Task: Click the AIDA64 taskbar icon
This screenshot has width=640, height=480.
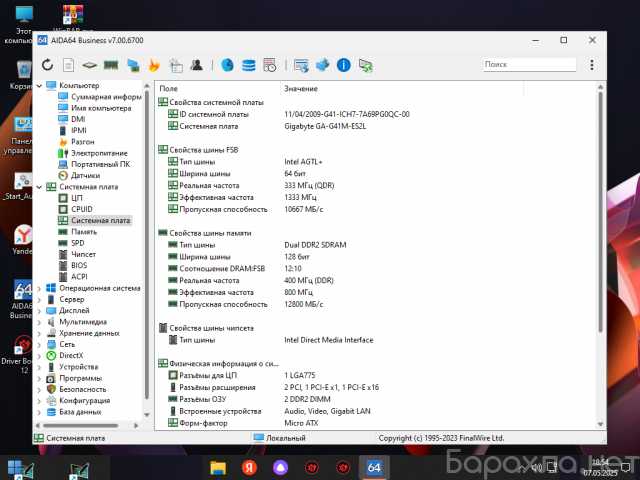Action: point(374,468)
